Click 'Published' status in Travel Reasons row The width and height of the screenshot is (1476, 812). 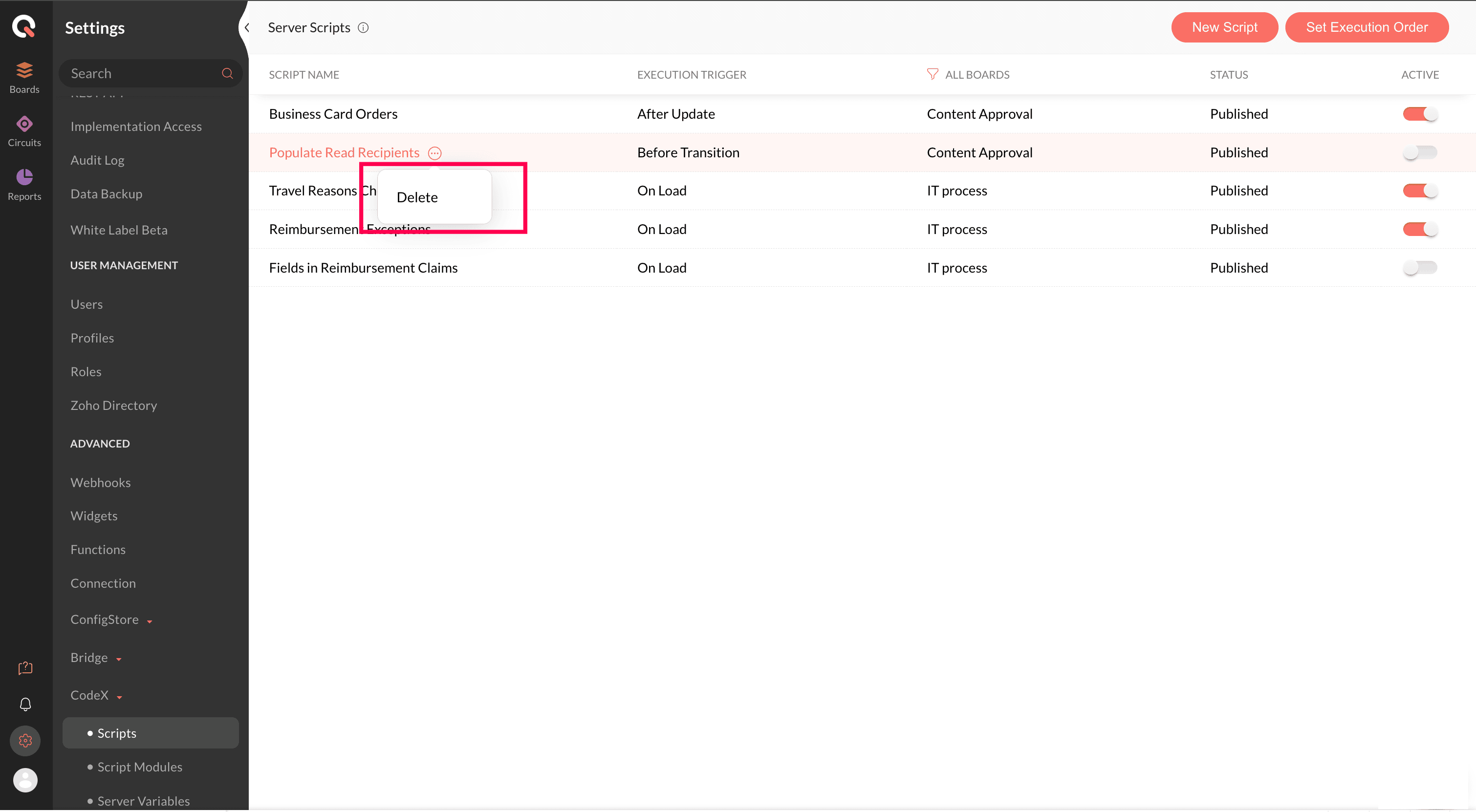1238,191
